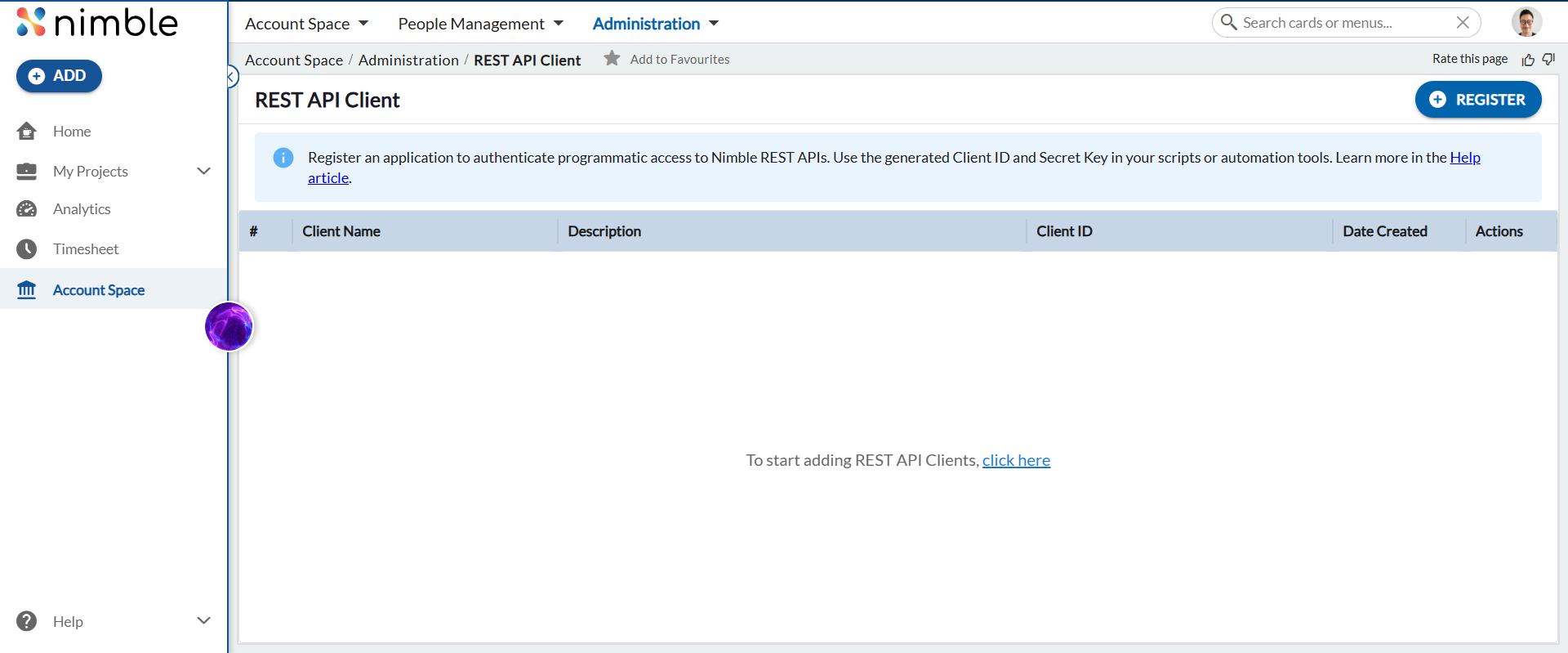Viewport: 1568px width, 653px height.
Task: Click the REST API Client page heading
Action: pyautogui.click(x=327, y=101)
